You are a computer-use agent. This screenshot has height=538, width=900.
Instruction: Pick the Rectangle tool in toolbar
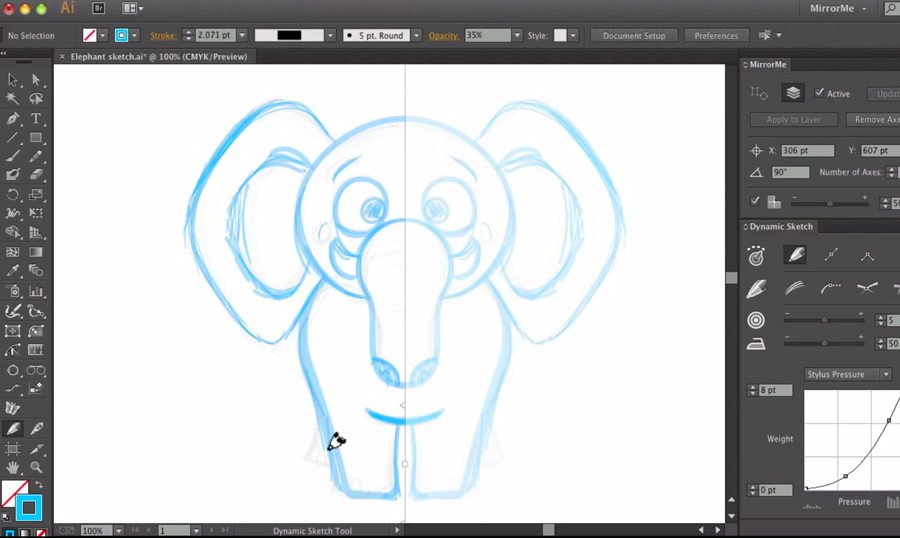pos(36,137)
